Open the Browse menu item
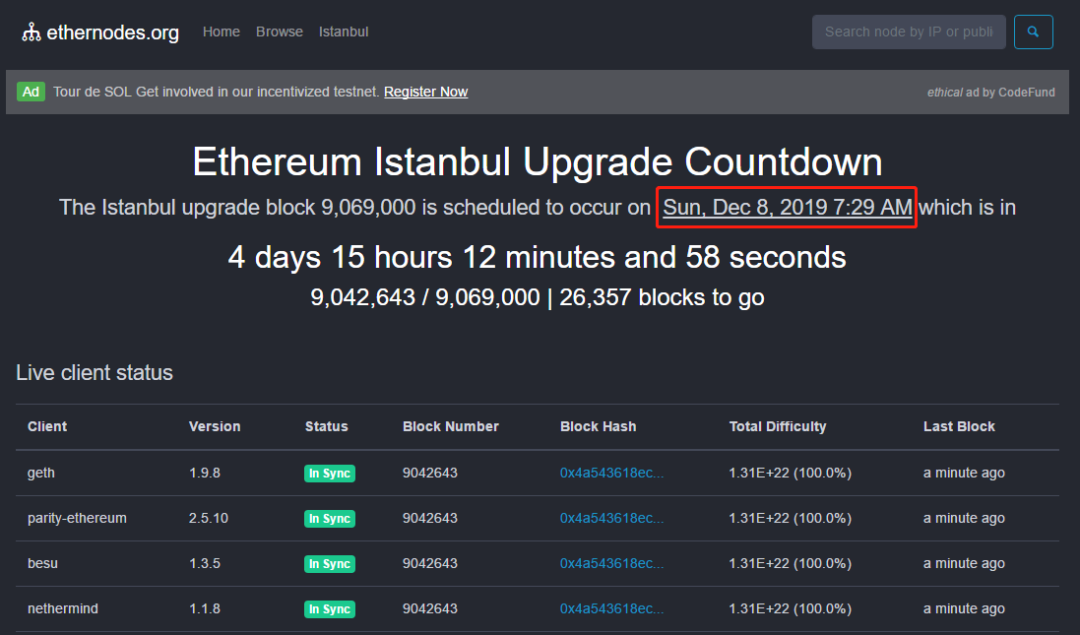This screenshot has height=635, width=1080. pyautogui.click(x=279, y=32)
